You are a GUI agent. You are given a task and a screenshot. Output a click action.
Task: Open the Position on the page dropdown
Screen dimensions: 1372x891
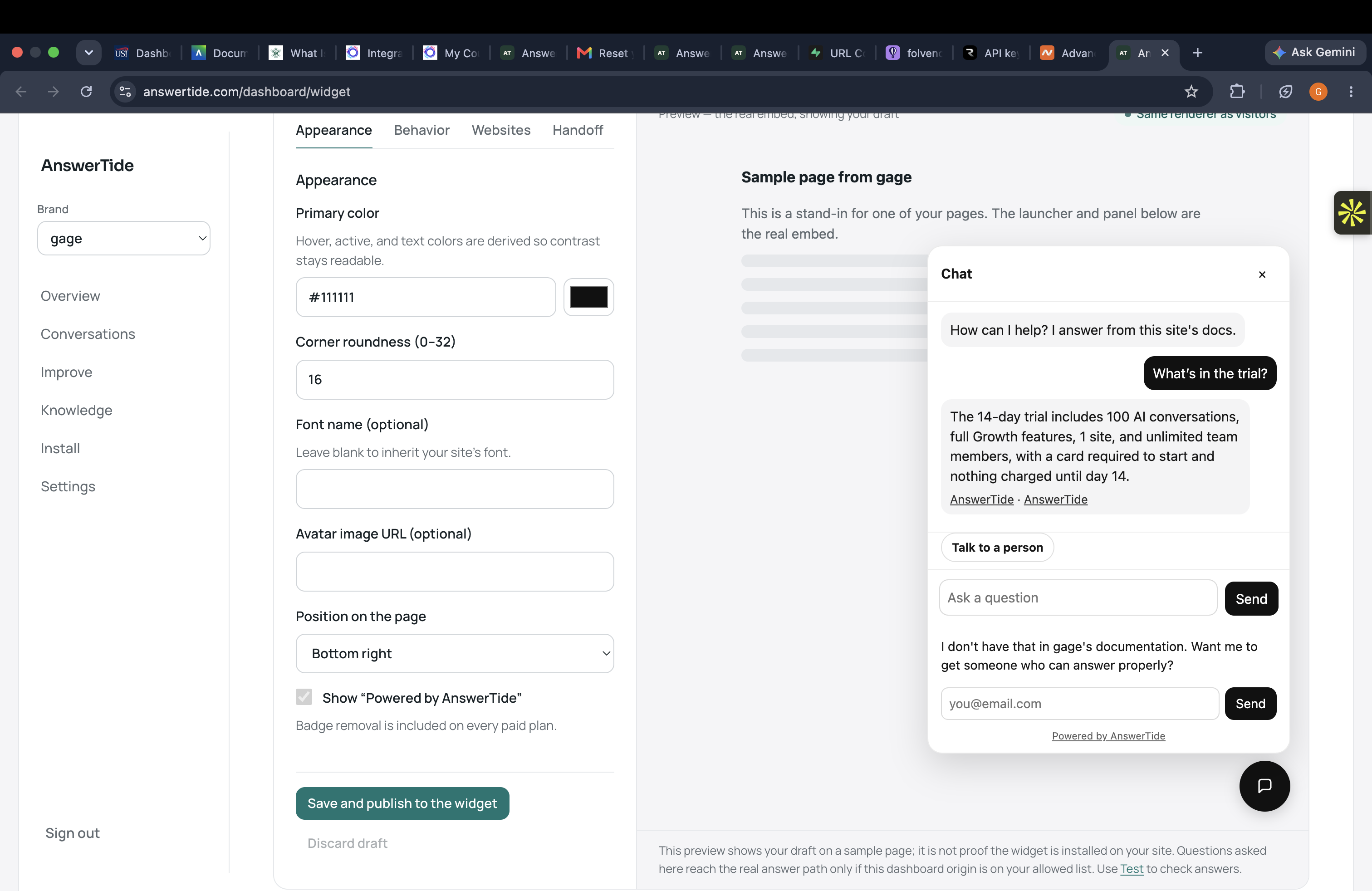click(x=455, y=653)
